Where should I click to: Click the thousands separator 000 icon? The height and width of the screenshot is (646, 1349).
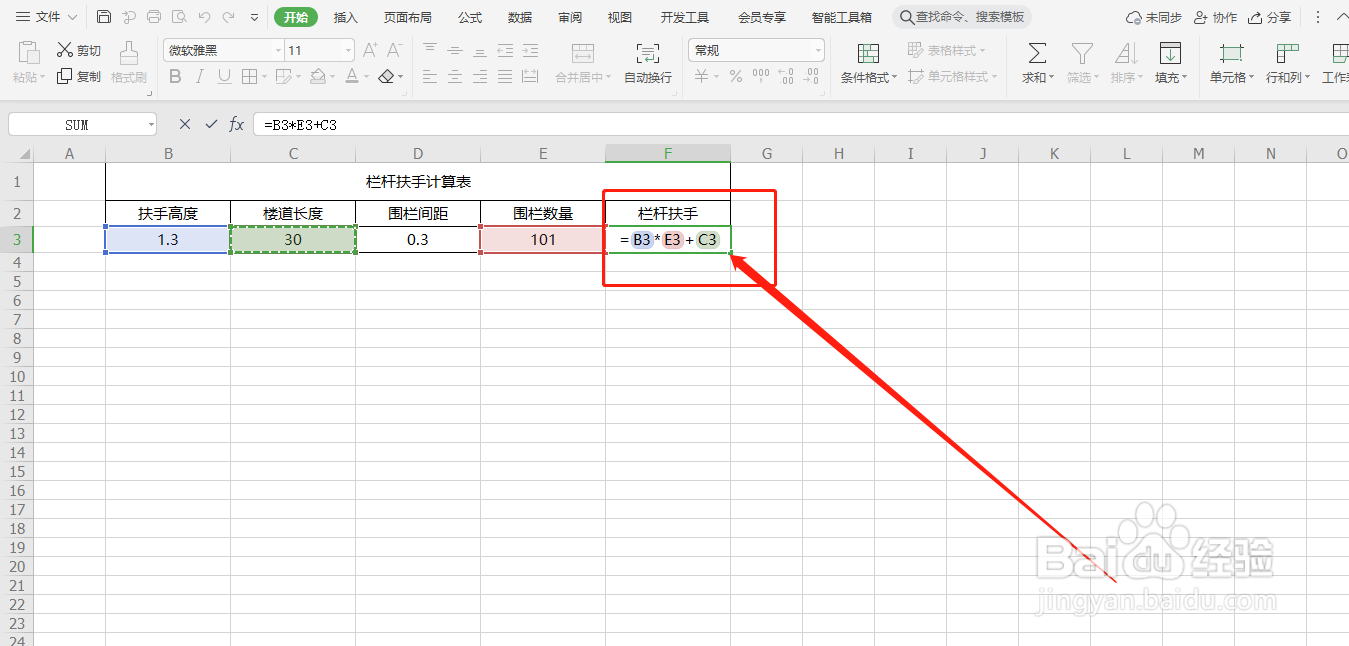[x=761, y=76]
